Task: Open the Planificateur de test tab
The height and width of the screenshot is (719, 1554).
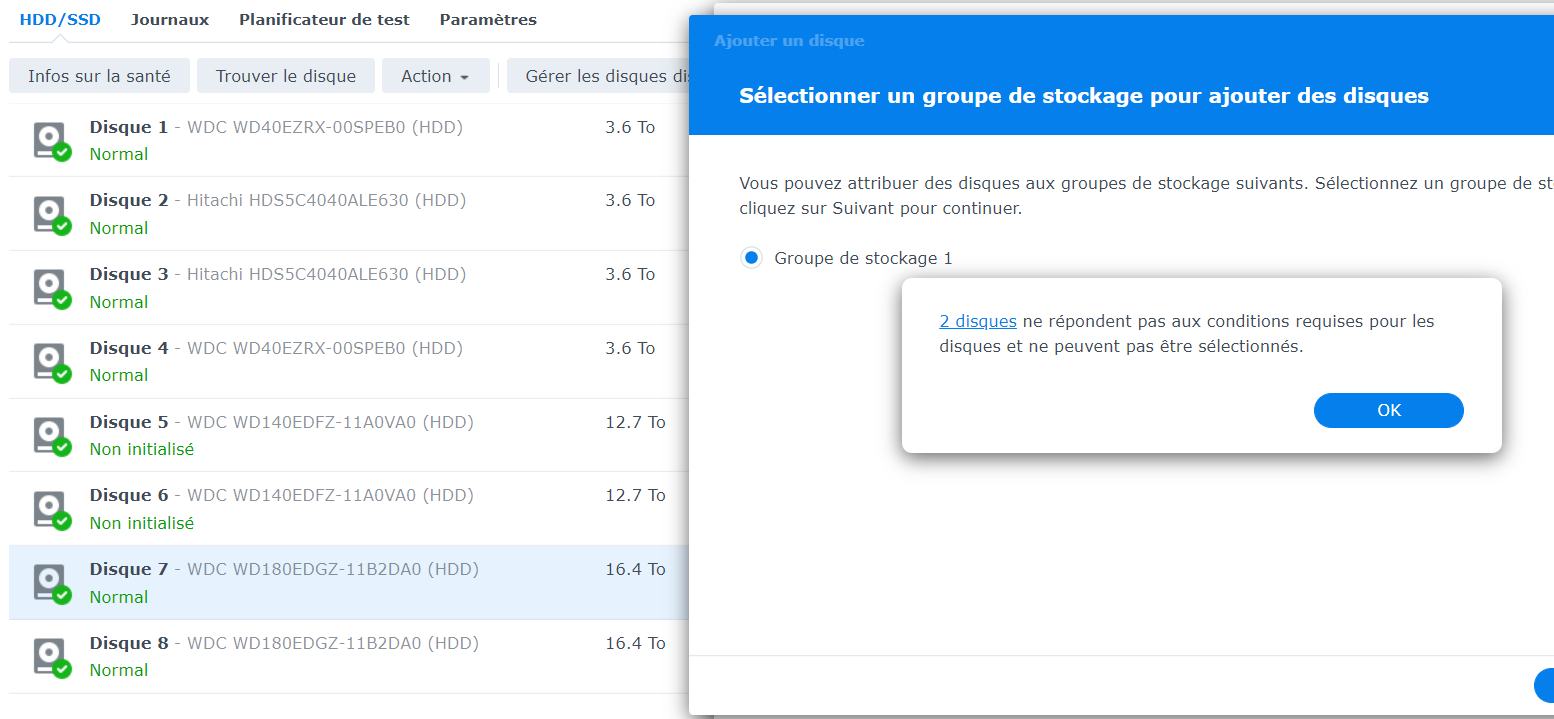Action: tap(324, 20)
